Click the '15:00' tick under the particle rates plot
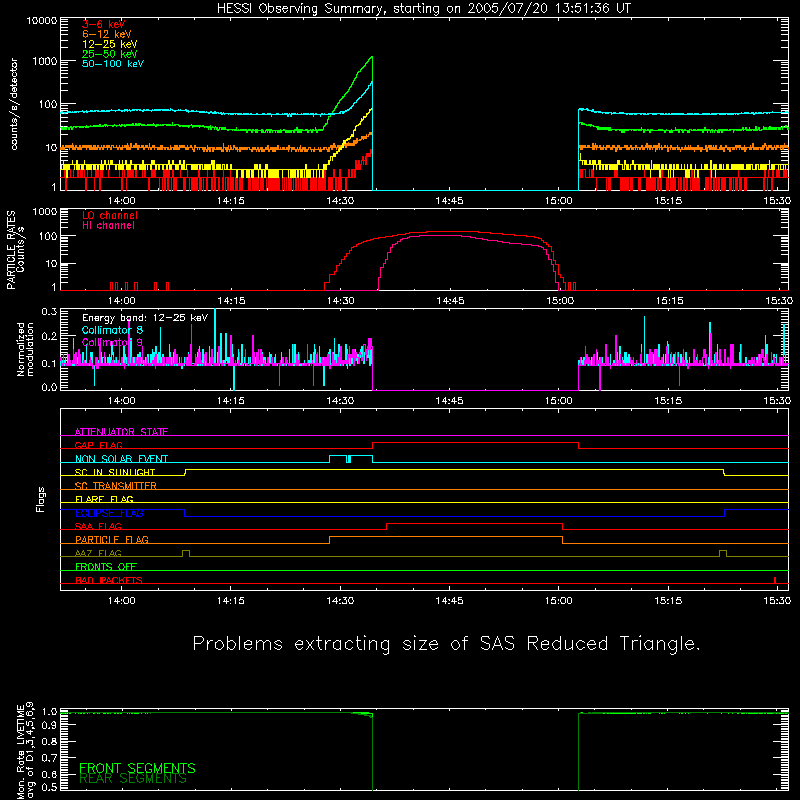Image resolution: width=800 pixels, height=800 pixels. tap(560, 301)
